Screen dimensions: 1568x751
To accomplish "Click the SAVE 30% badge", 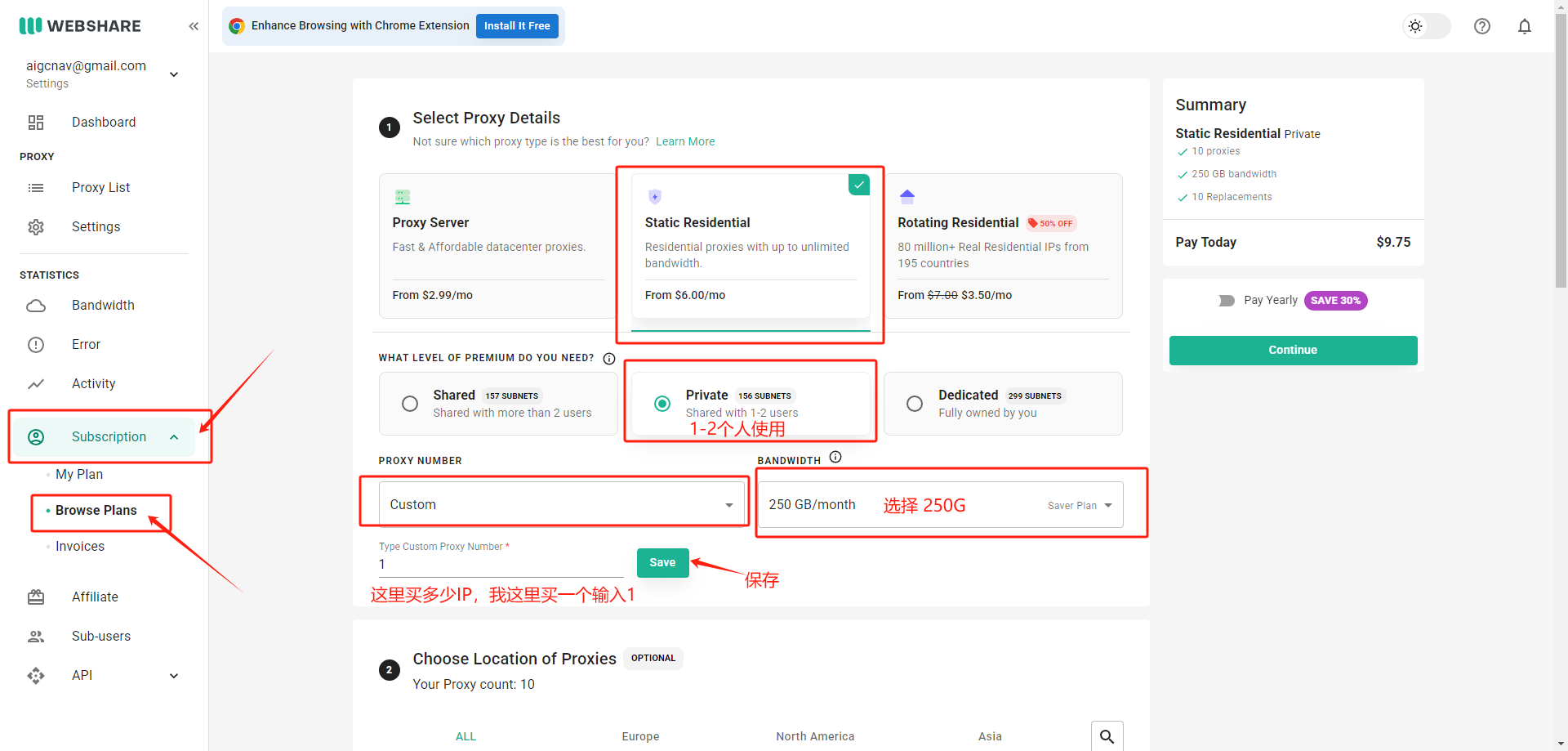I will (1335, 301).
